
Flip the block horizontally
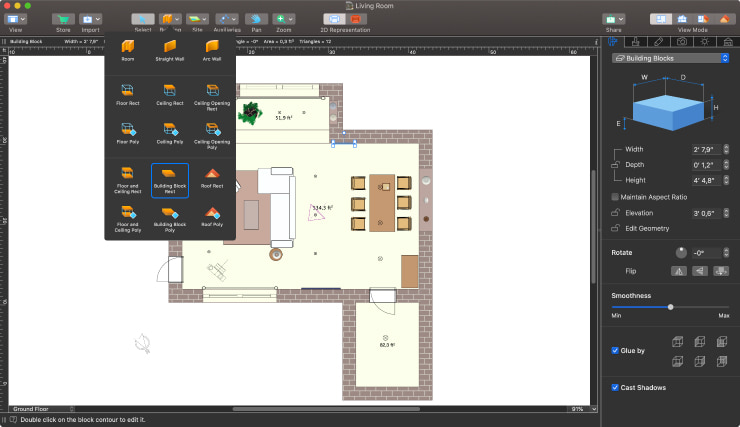[679, 271]
